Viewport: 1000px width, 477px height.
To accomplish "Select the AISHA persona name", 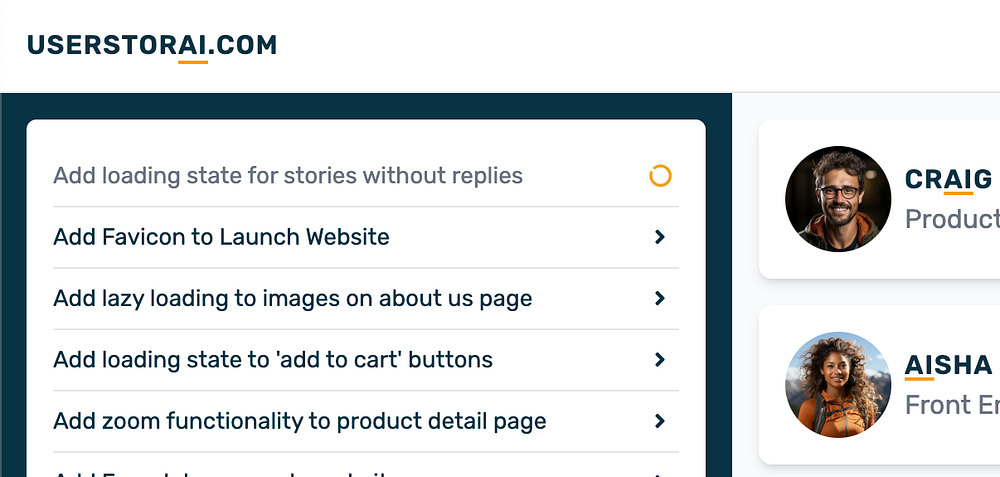I will coord(948,365).
